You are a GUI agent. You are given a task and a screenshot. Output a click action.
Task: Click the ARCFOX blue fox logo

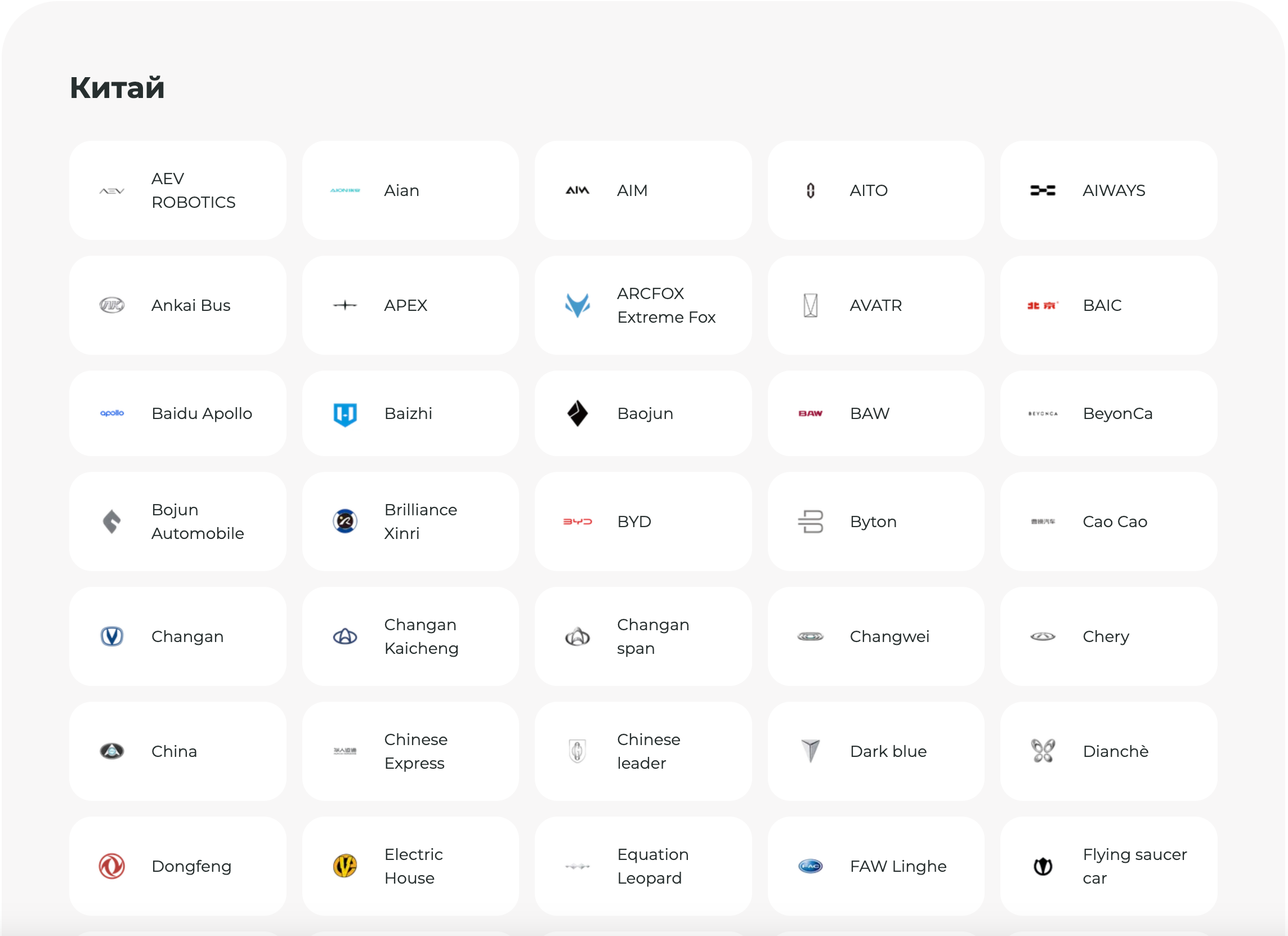pyautogui.click(x=577, y=305)
